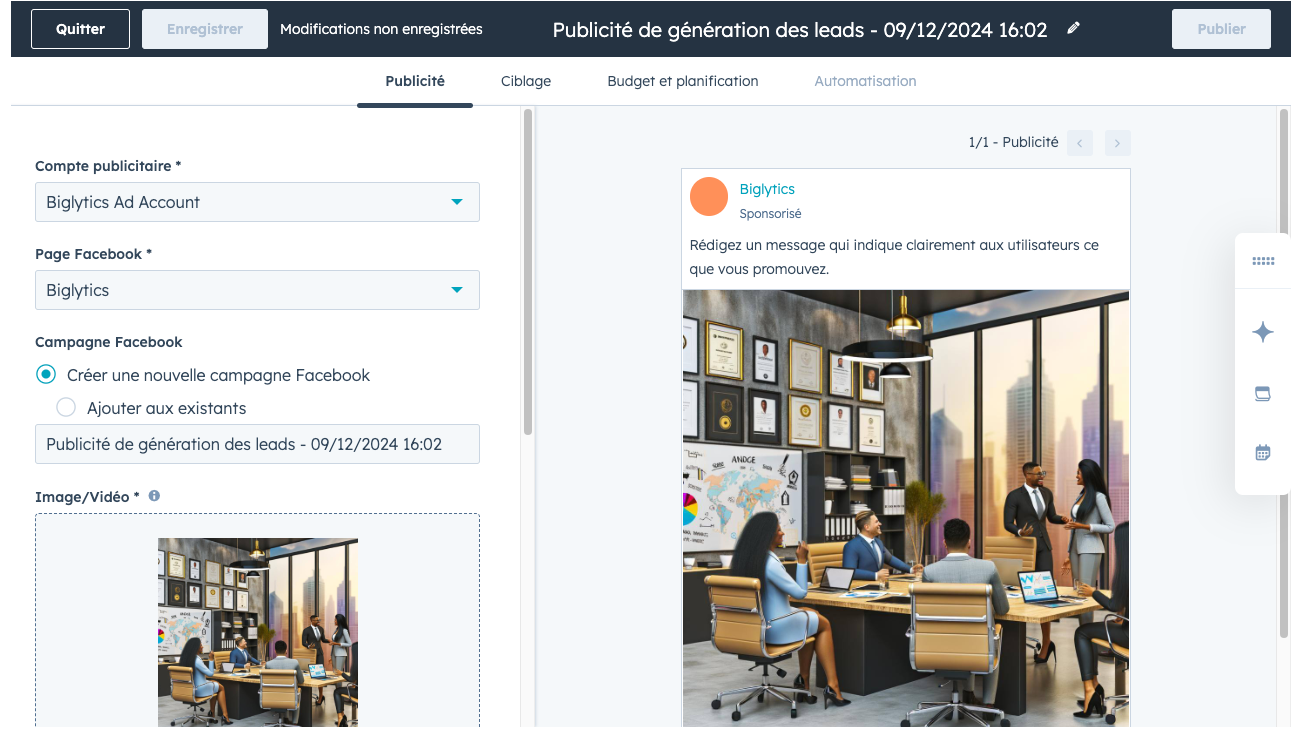
Task: Click the uploaded office image thumbnail
Action: tap(258, 632)
